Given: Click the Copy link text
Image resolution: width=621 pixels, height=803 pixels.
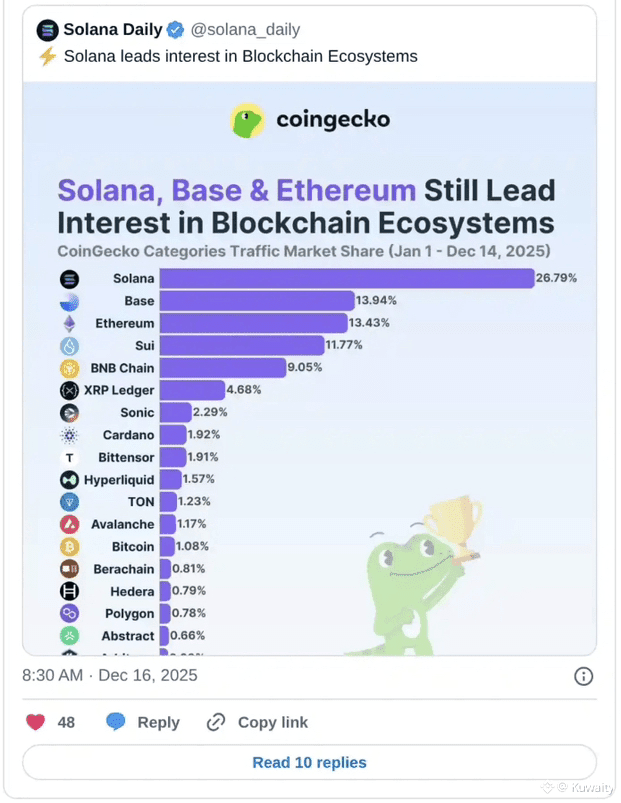Looking at the screenshot, I should click(x=273, y=722).
